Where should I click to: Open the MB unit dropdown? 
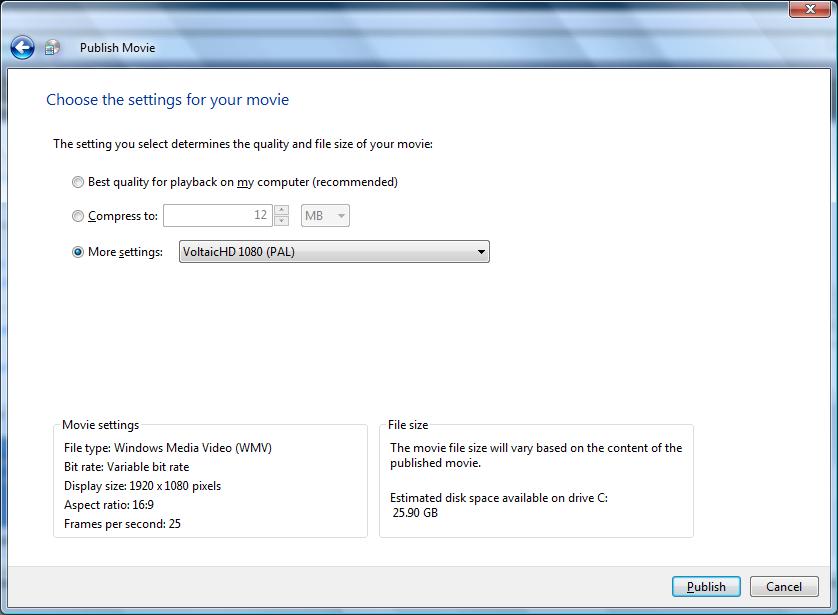(x=325, y=215)
